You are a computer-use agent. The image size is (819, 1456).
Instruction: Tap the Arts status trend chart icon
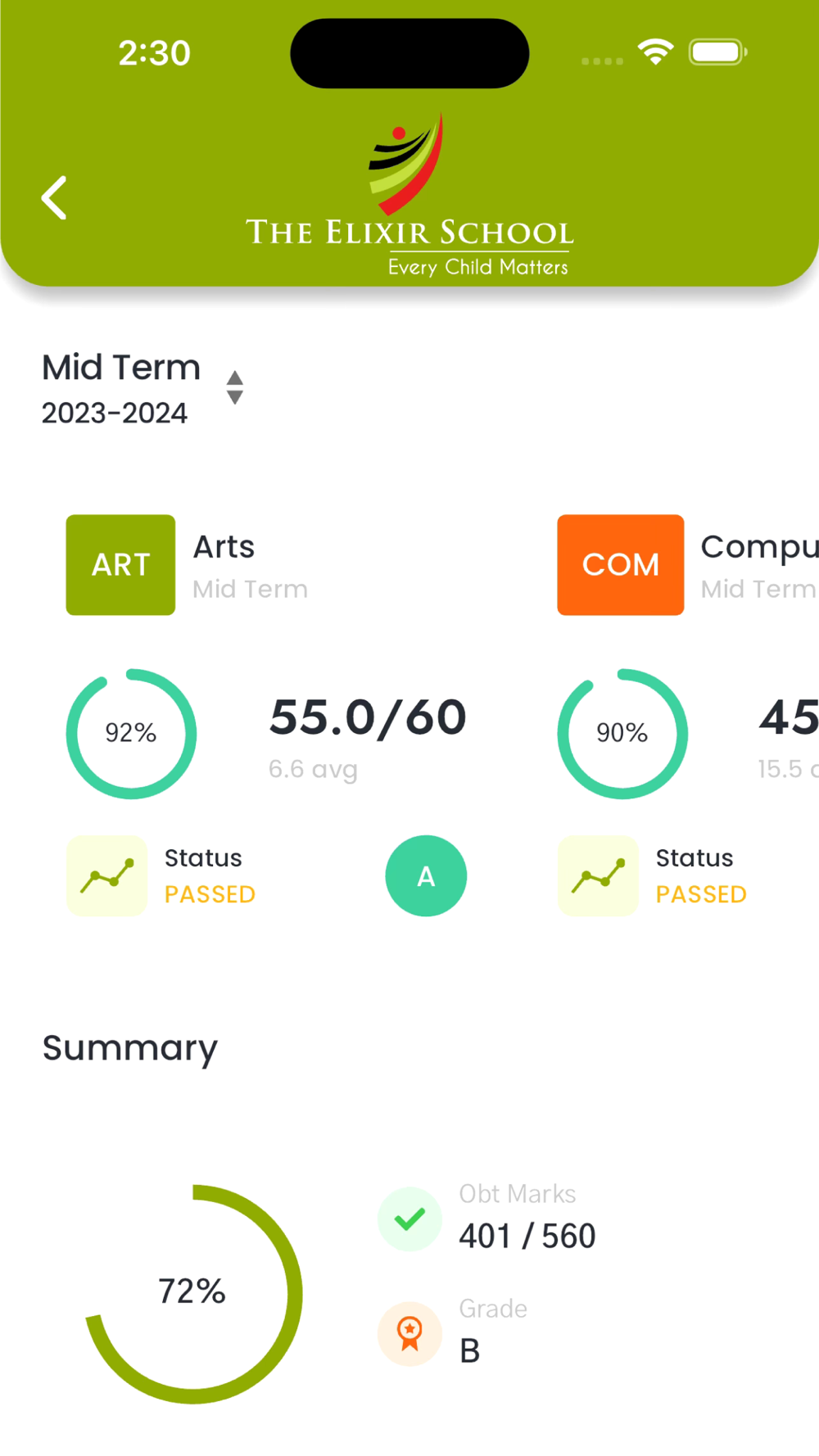tap(106, 875)
